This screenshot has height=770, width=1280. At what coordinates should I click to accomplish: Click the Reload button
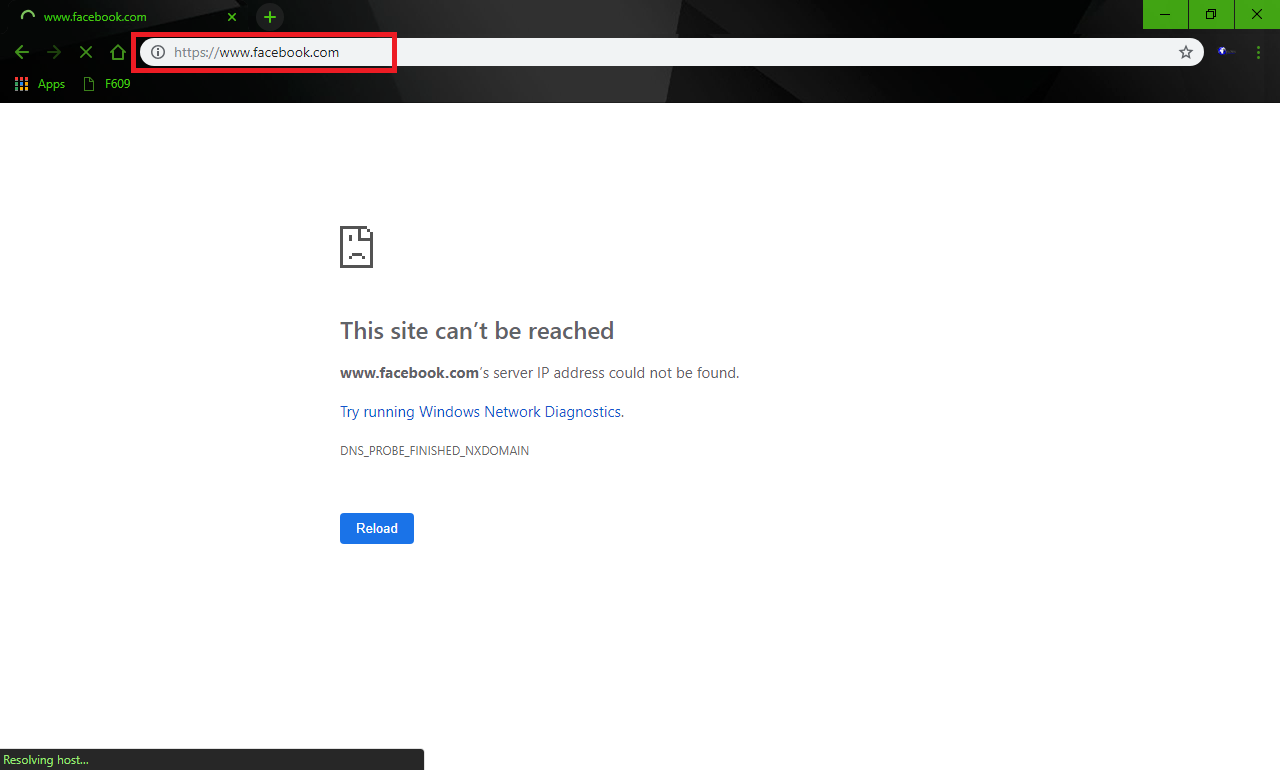pos(377,528)
